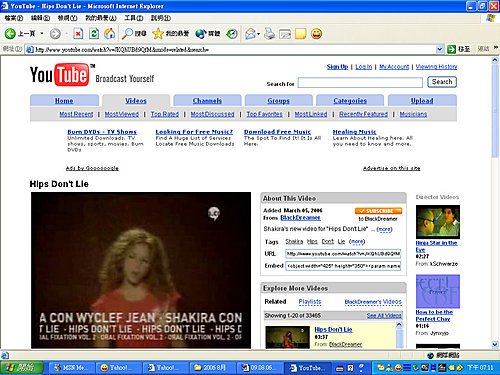Switch to the Groups tab

[x=278, y=101]
